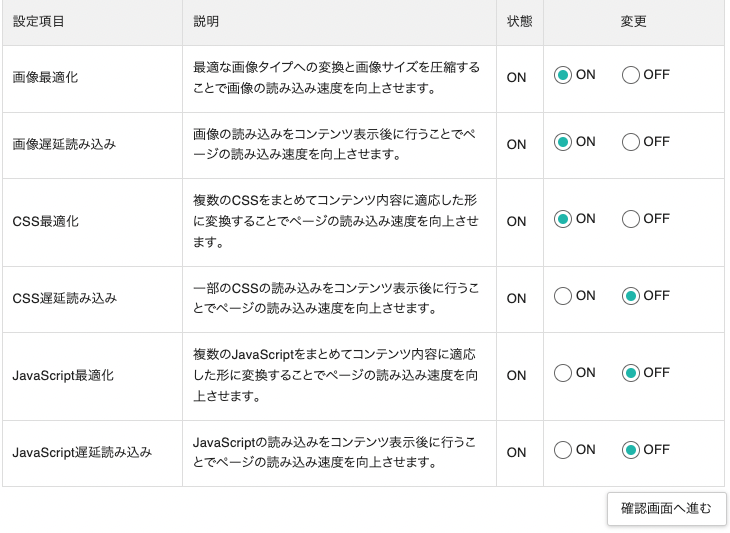
Task: Select ON radio for CSS最適化
Action: [563, 219]
